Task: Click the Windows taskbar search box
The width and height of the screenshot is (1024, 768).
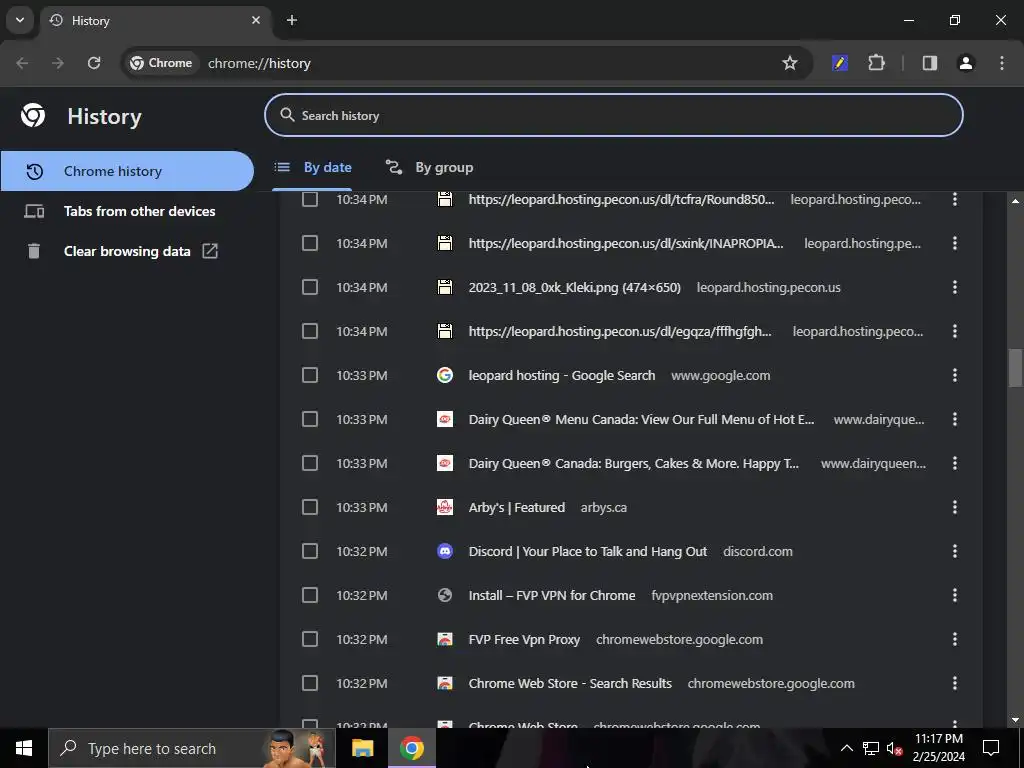Action: (x=191, y=748)
